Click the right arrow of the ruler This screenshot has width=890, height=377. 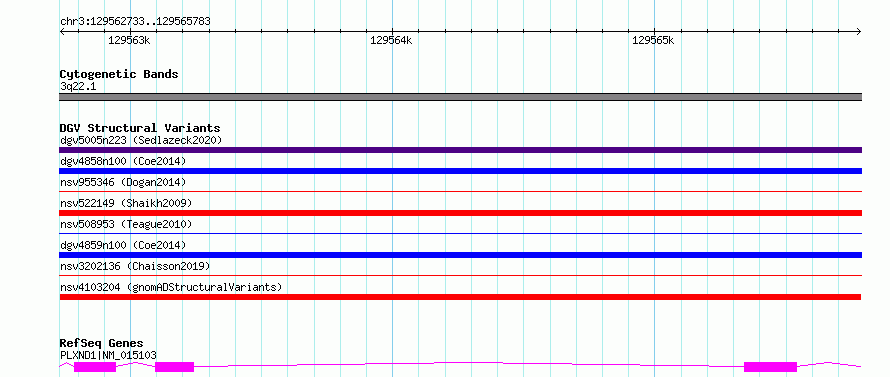tap(858, 32)
